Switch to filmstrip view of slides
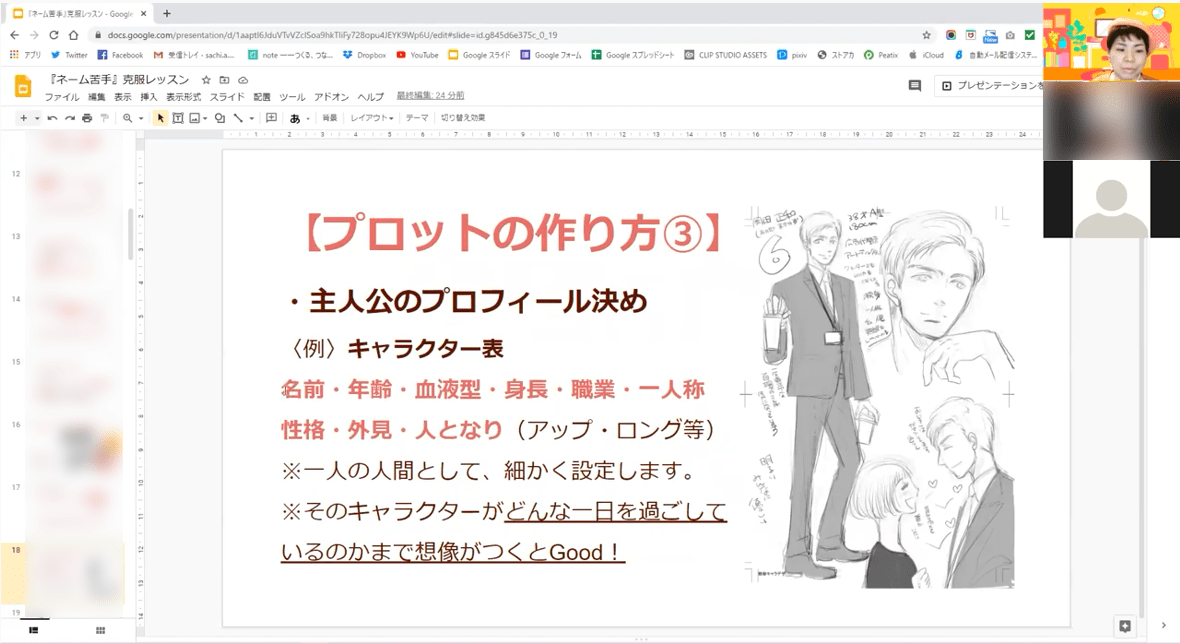Viewport: 1180px width, 643px height. click(x=33, y=630)
